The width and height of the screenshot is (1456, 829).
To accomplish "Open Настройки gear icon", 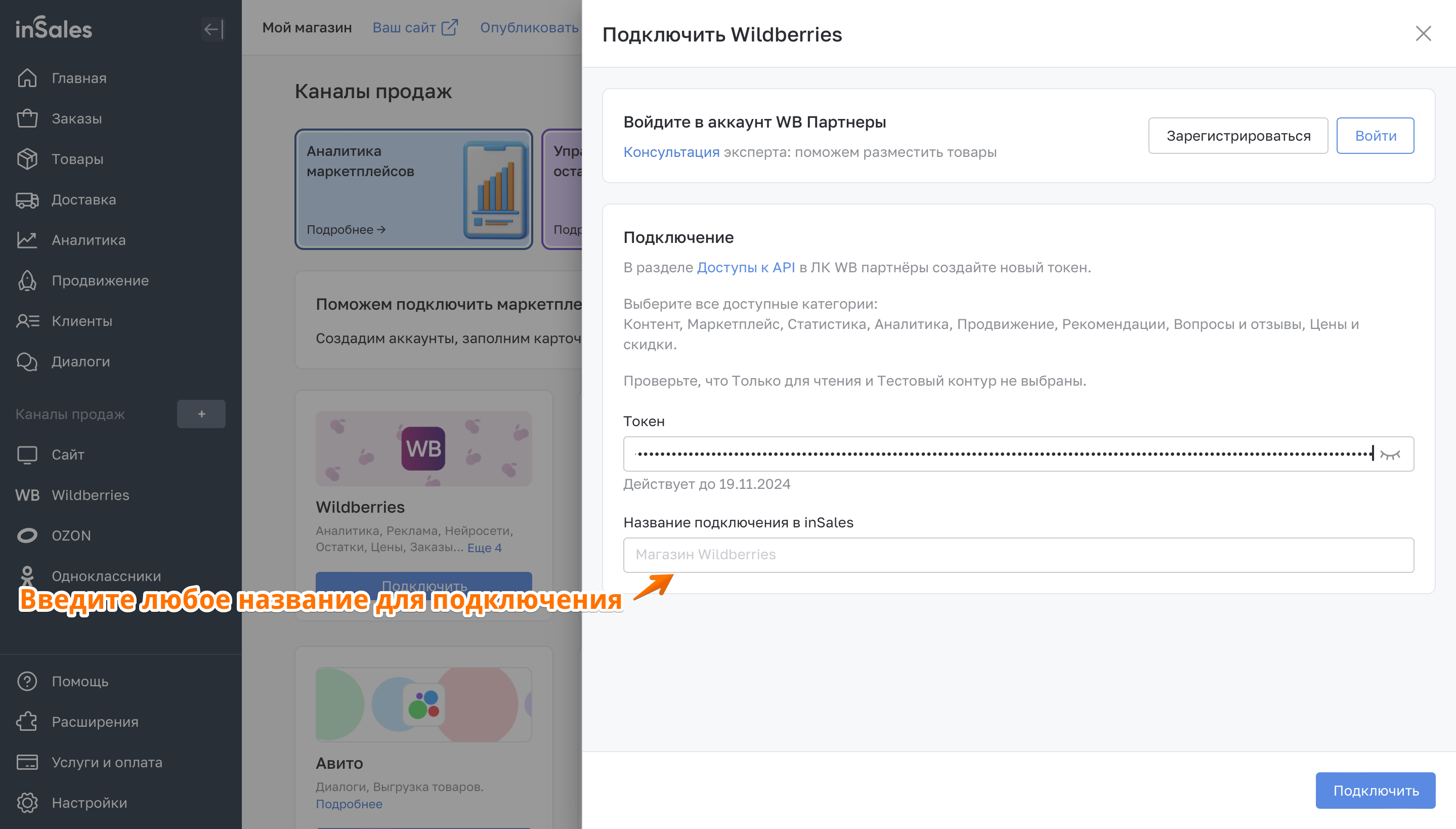I will tap(27, 803).
